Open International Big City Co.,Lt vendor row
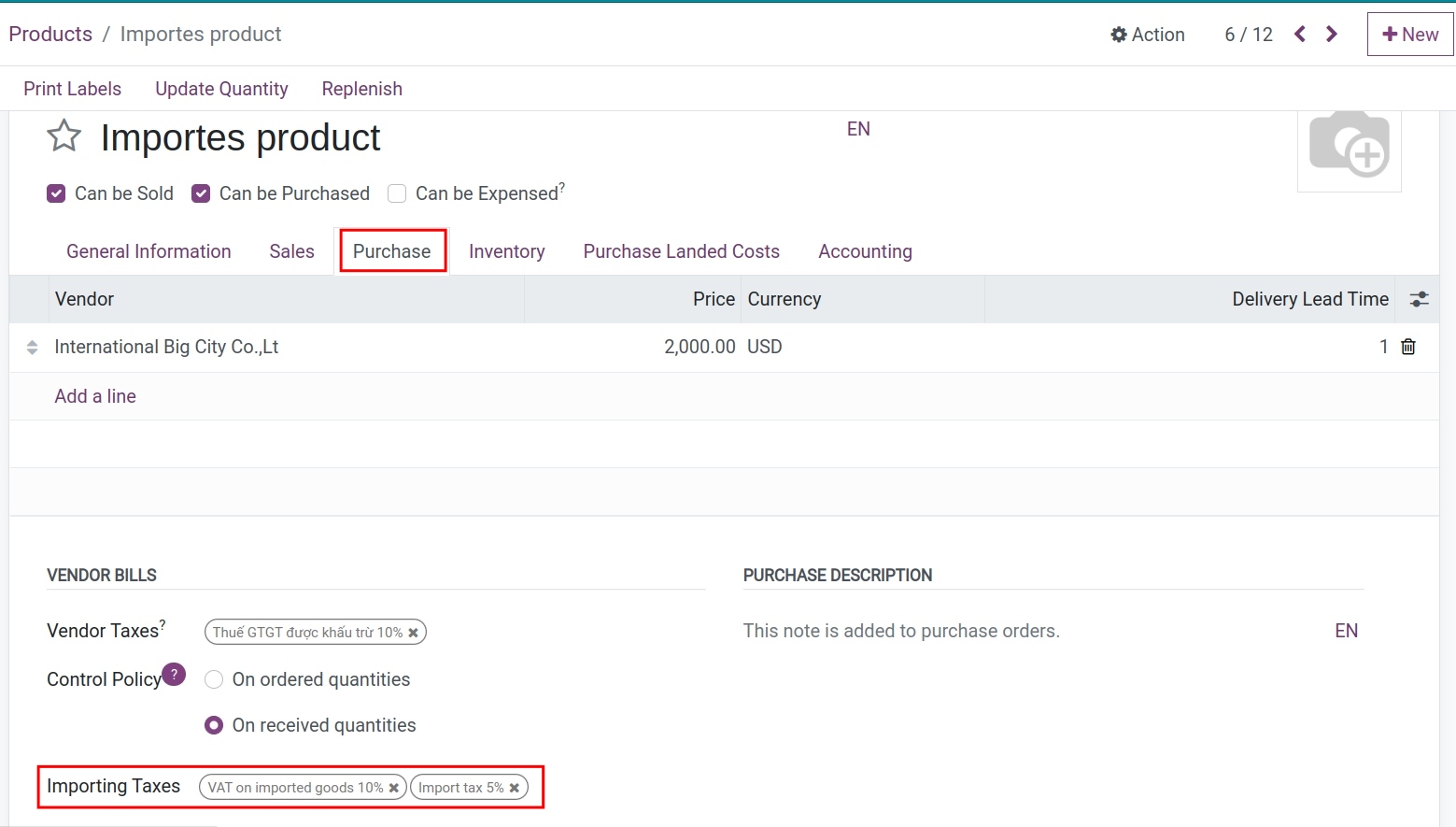Viewport: 1456px width, 827px height. pos(166,347)
